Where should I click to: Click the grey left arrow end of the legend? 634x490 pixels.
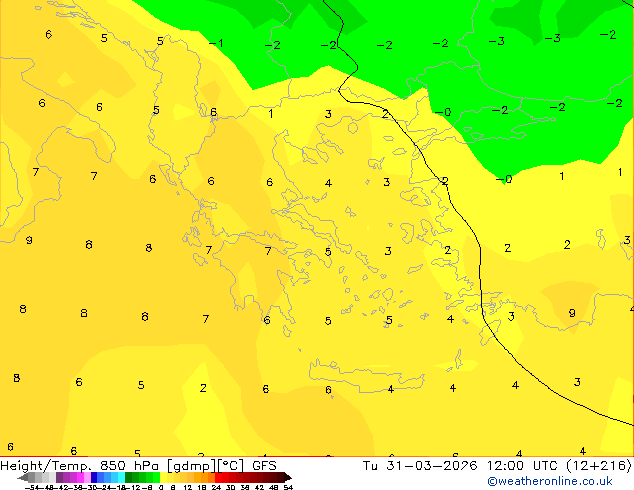click(23, 478)
